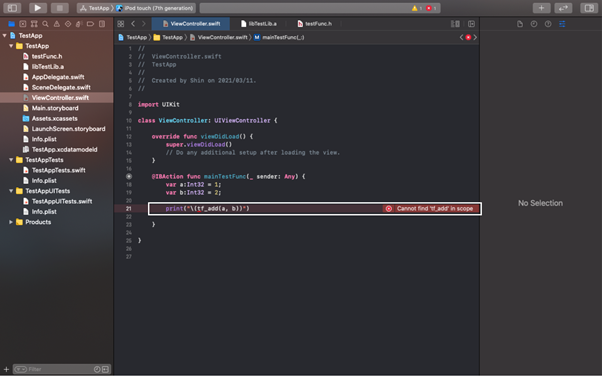Choose the iPod touch (7th generation) destination
The height and width of the screenshot is (377, 602).
click(155, 8)
